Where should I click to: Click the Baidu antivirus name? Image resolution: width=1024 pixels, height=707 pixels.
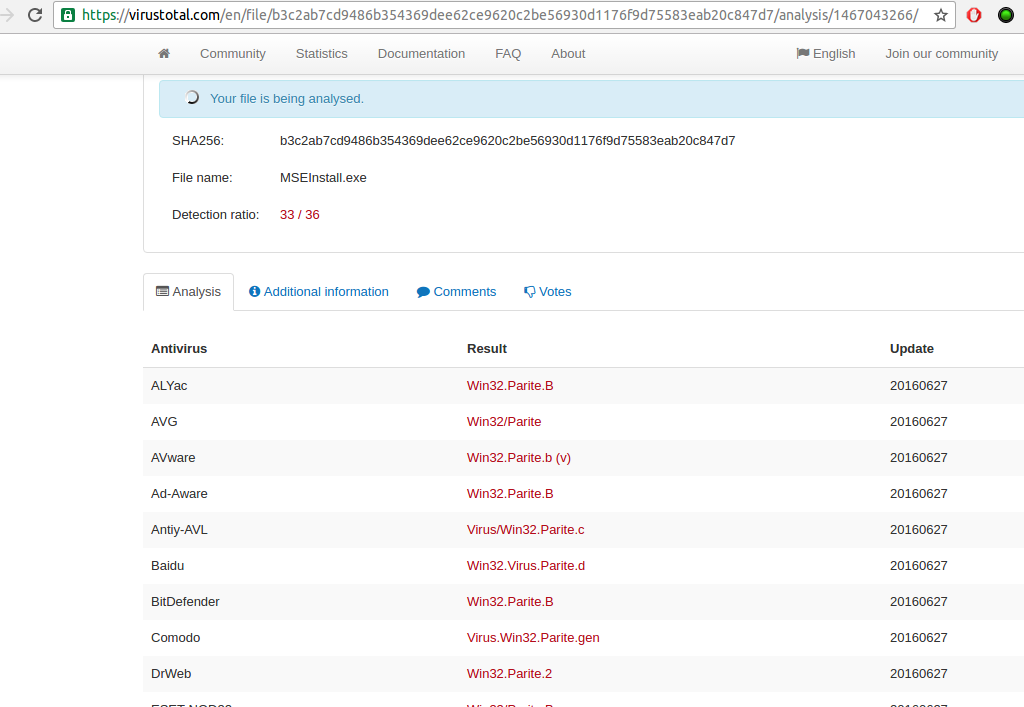click(167, 565)
